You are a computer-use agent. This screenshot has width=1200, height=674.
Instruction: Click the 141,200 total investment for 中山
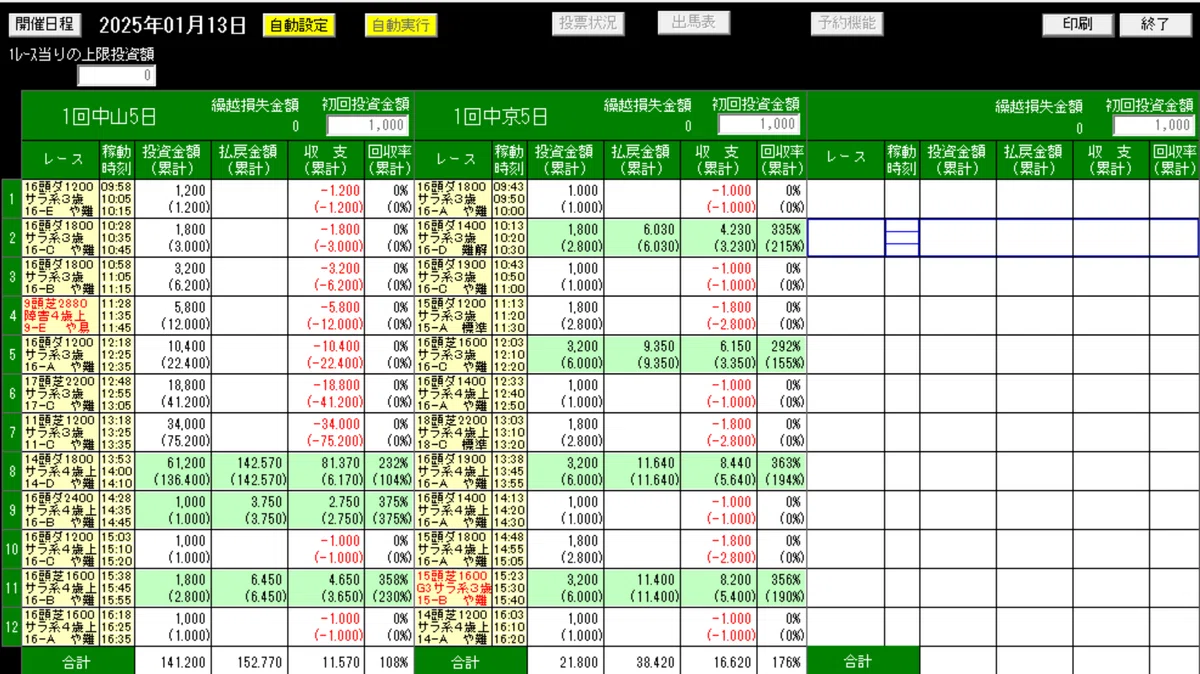[174, 662]
